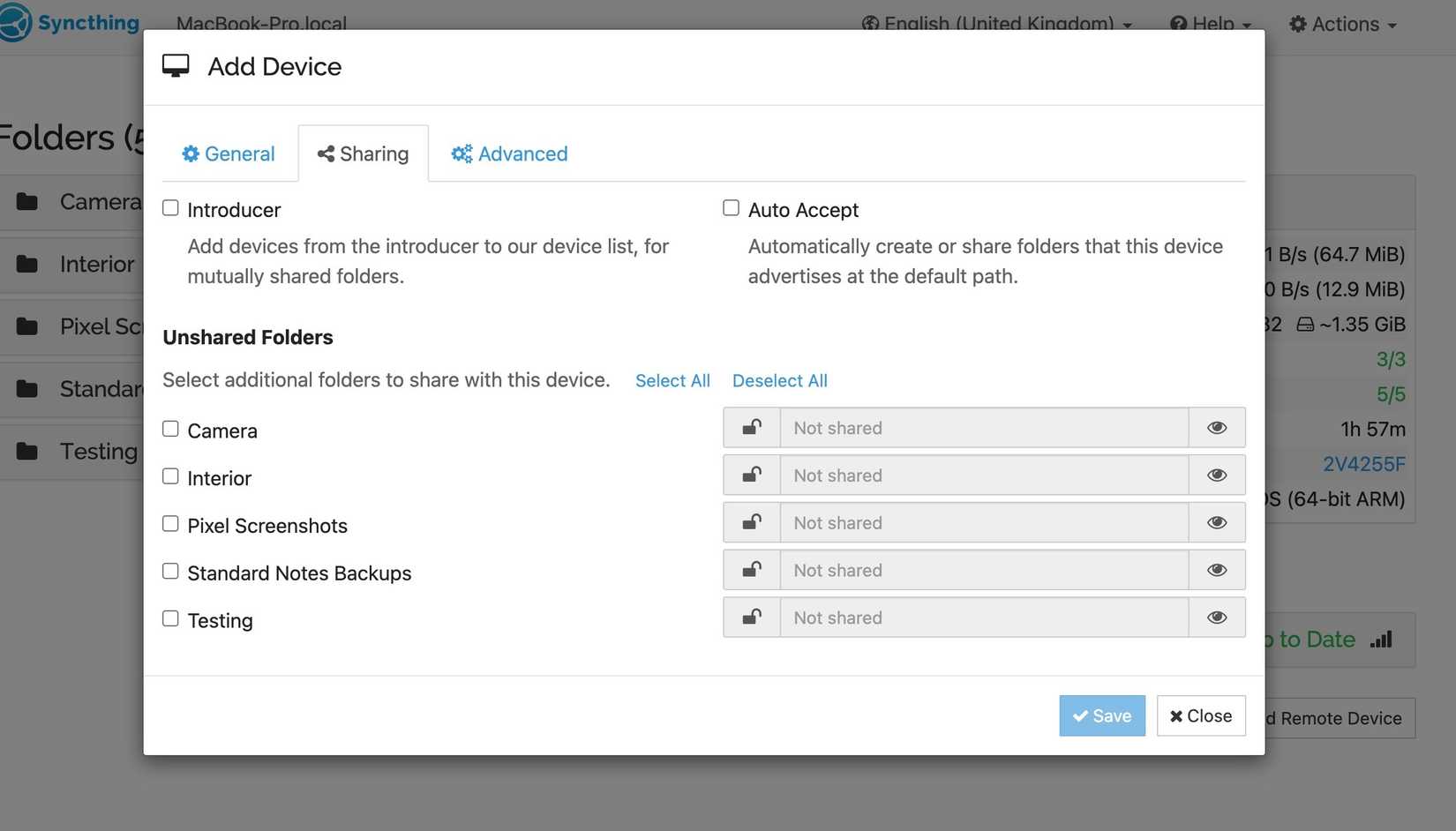Click the Syncthing logo
Image resolution: width=1456 pixels, height=831 pixels.
[x=70, y=22]
